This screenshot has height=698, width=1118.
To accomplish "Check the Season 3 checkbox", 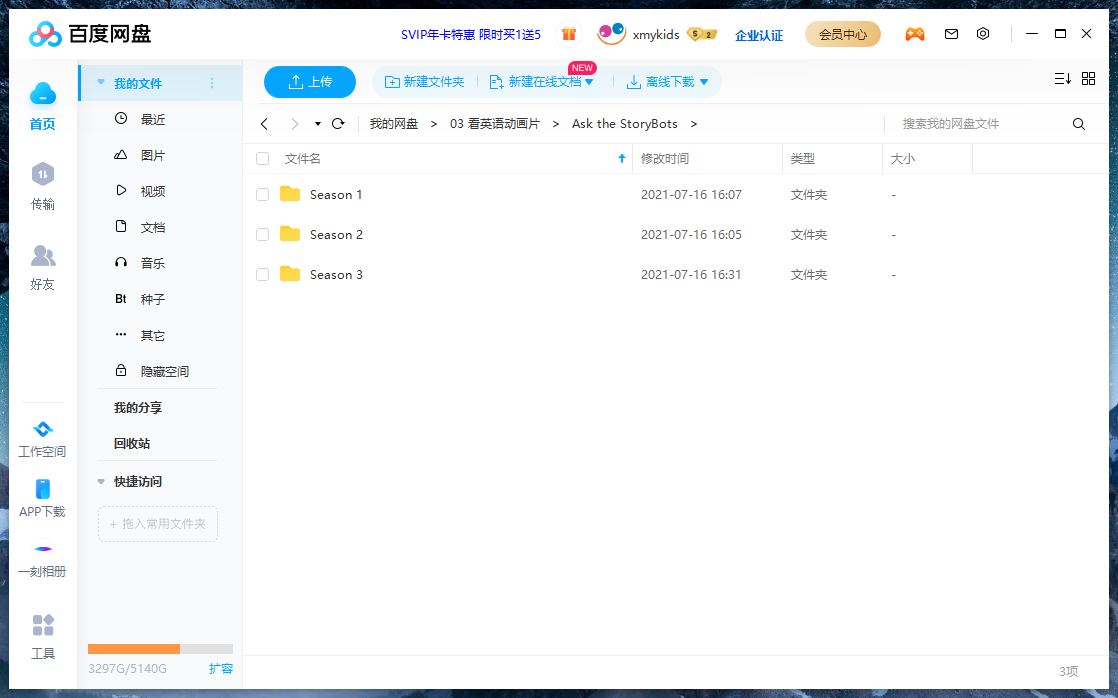I will point(262,274).
